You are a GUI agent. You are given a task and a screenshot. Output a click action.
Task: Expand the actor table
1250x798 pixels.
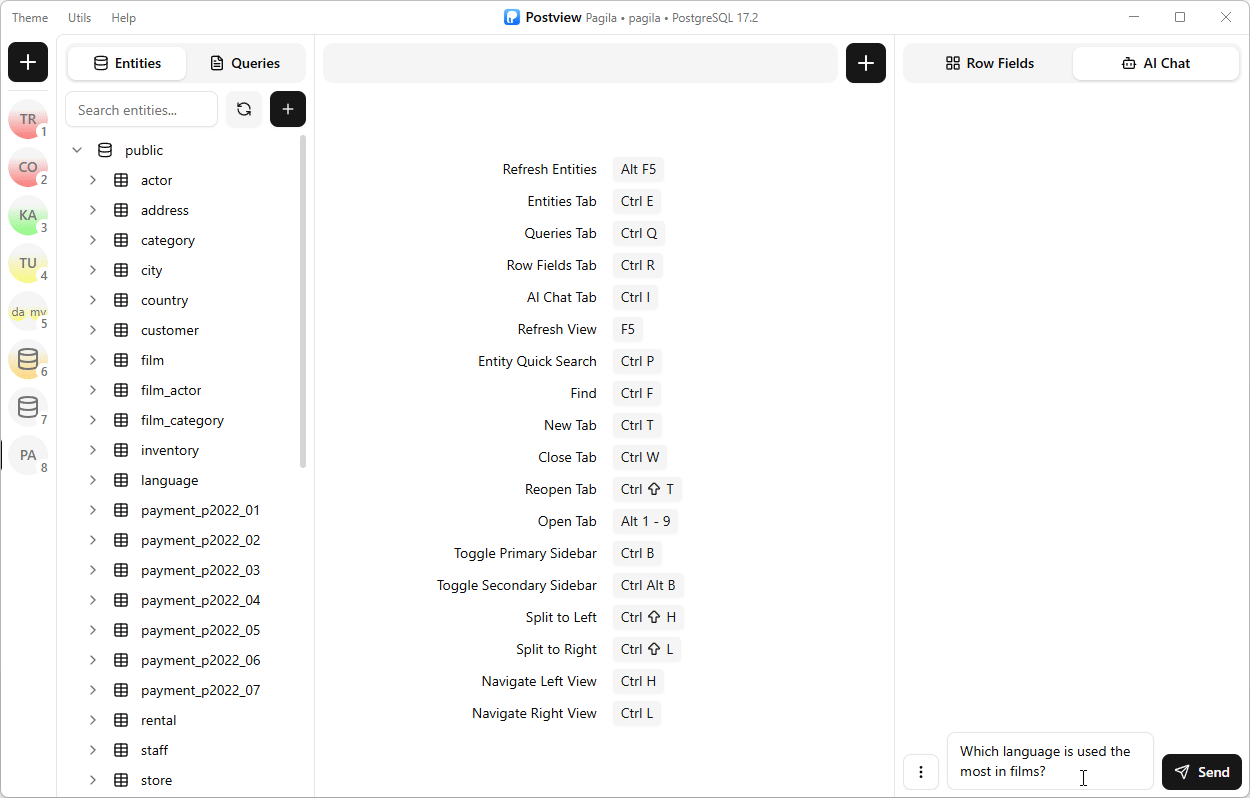click(x=93, y=180)
